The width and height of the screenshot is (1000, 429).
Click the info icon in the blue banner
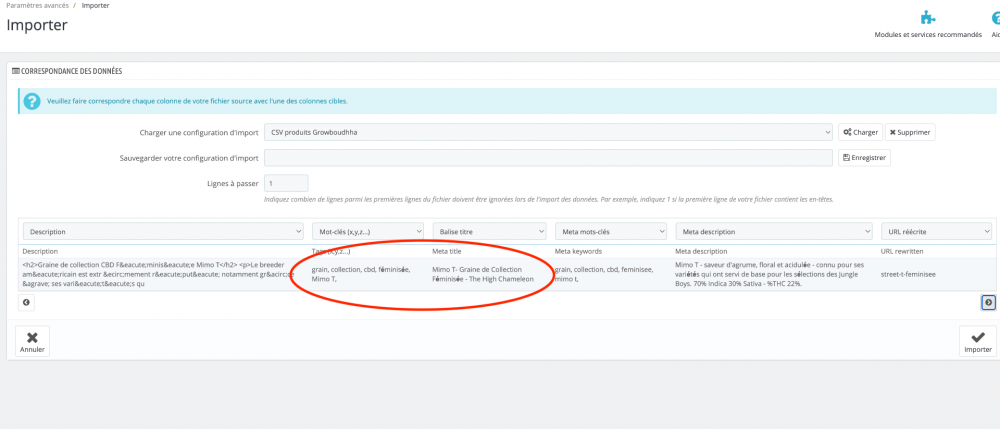point(32,101)
